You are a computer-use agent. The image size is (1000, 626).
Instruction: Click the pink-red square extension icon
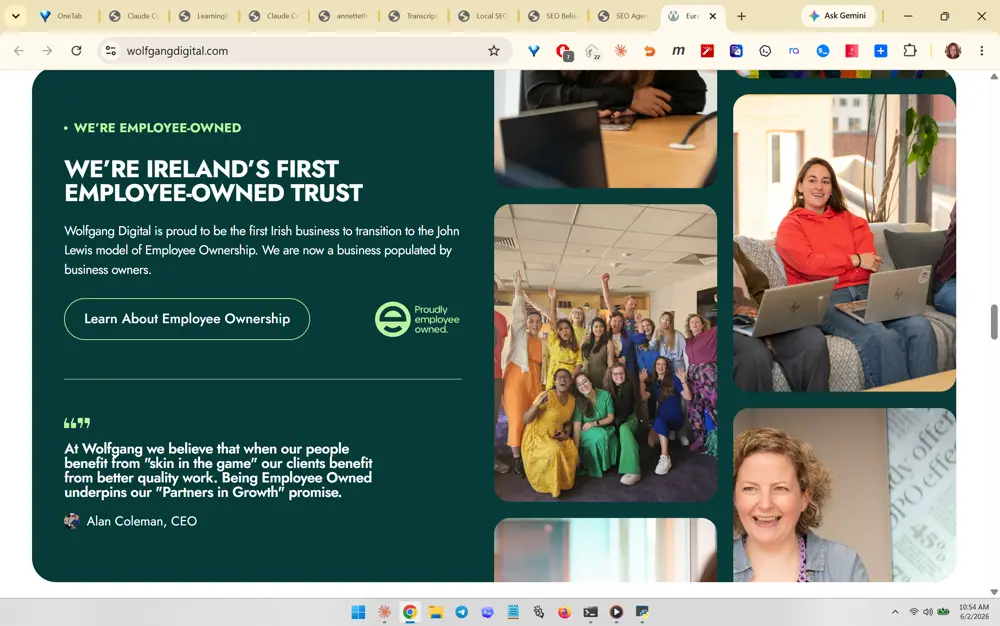pos(851,51)
